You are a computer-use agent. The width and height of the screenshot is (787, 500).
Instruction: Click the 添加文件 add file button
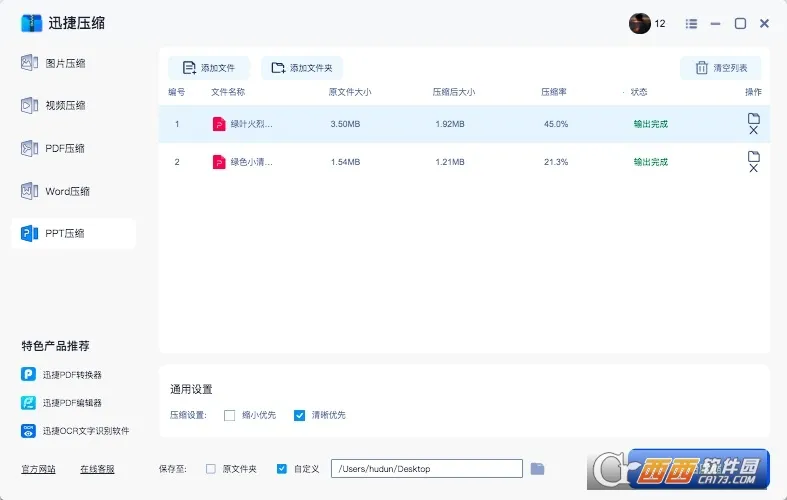209,68
